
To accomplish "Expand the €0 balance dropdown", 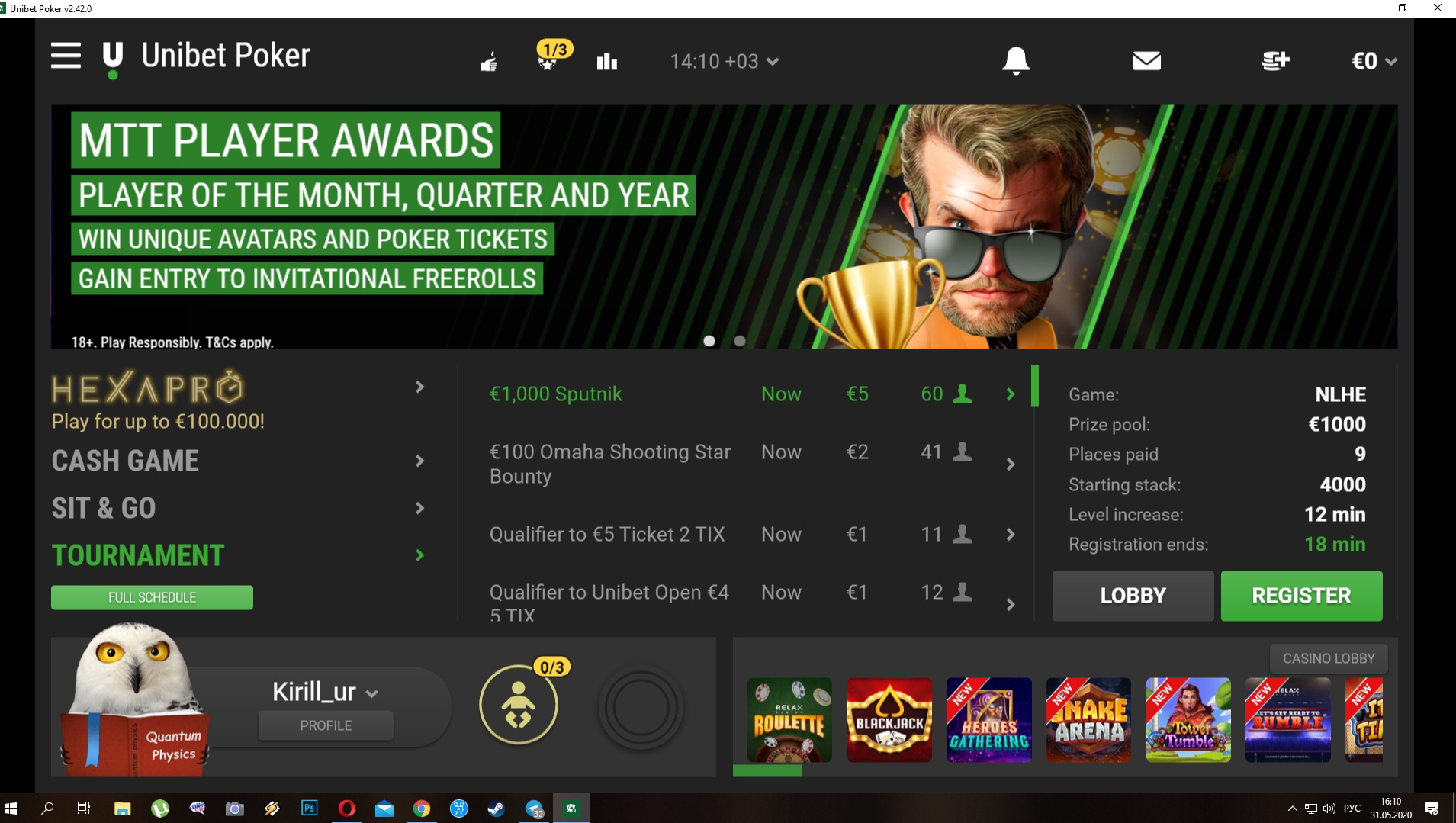I will 1374,61.
